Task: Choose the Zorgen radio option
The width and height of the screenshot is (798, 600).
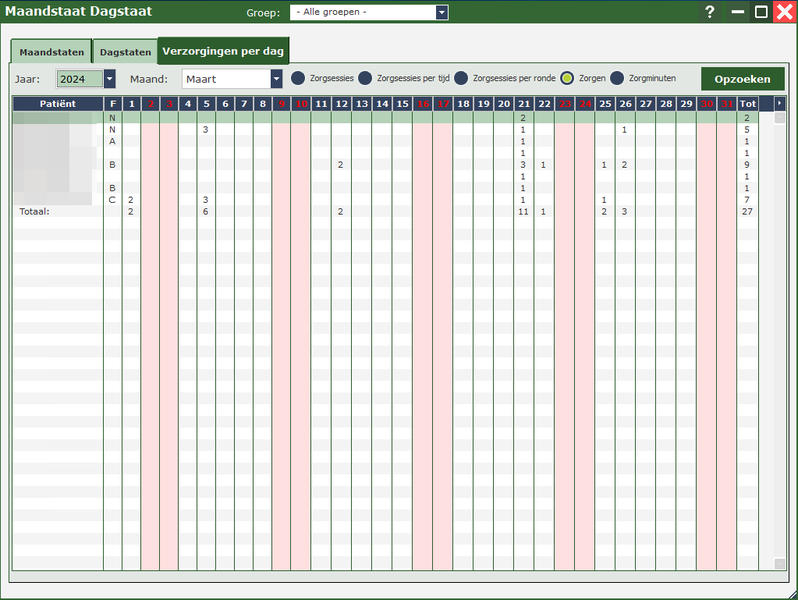Action: click(x=567, y=78)
